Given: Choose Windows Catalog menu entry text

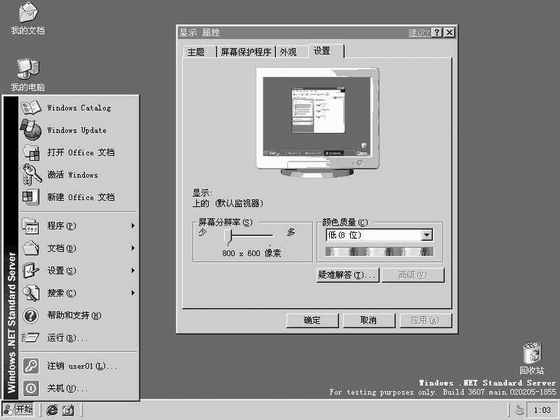Looking at the screenshot, I should [x=79, y=108].
